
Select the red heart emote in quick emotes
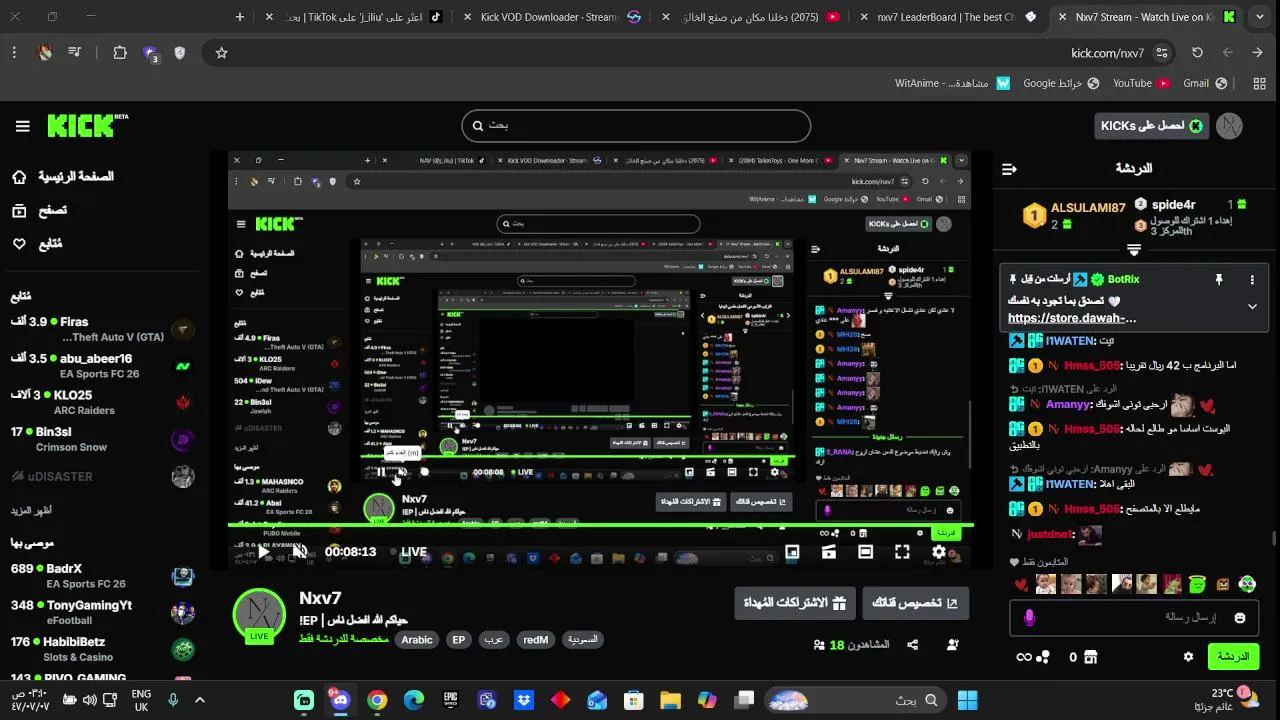coord(1021,584)
